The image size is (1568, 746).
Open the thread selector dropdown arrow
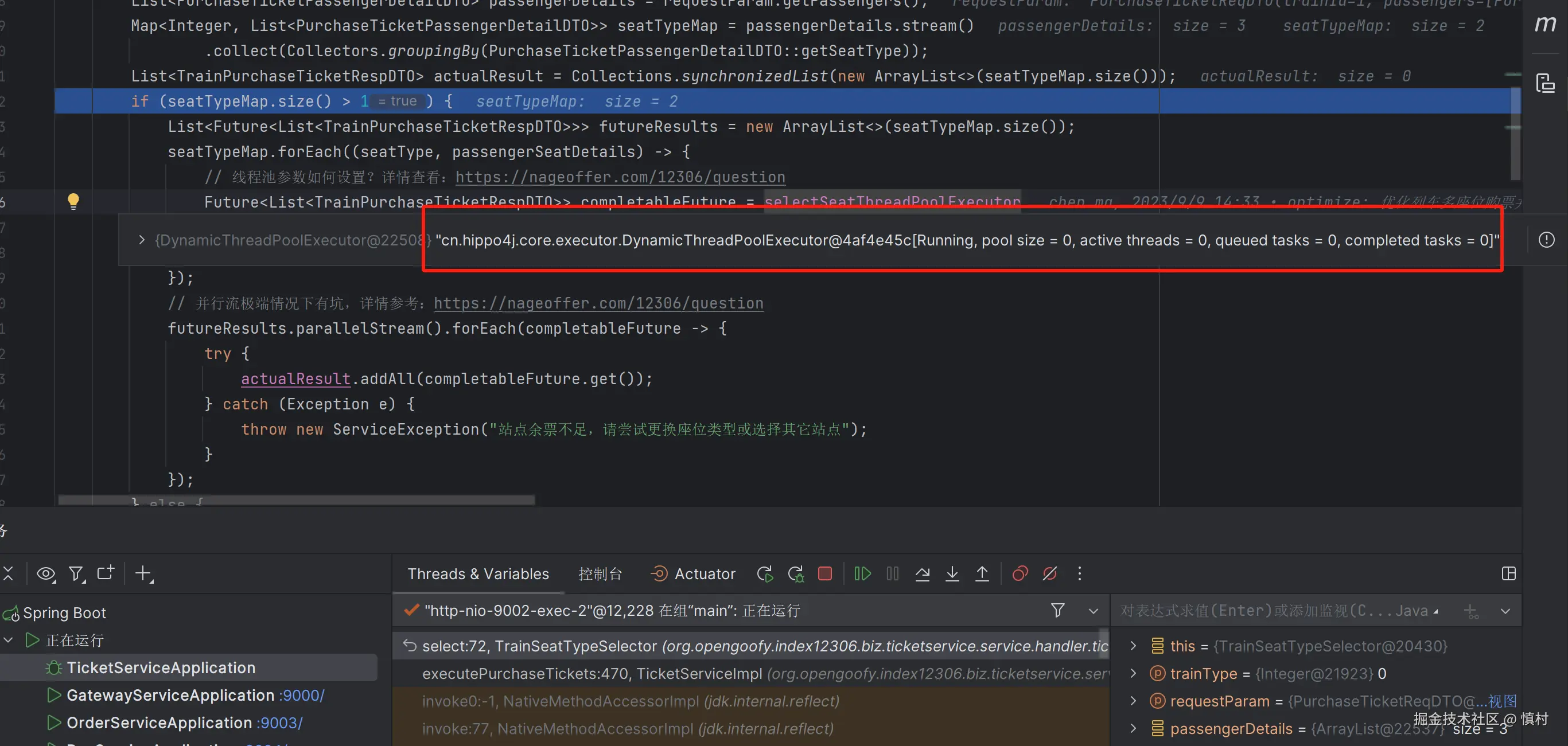pyautogui.click(x=1093, y=611)
